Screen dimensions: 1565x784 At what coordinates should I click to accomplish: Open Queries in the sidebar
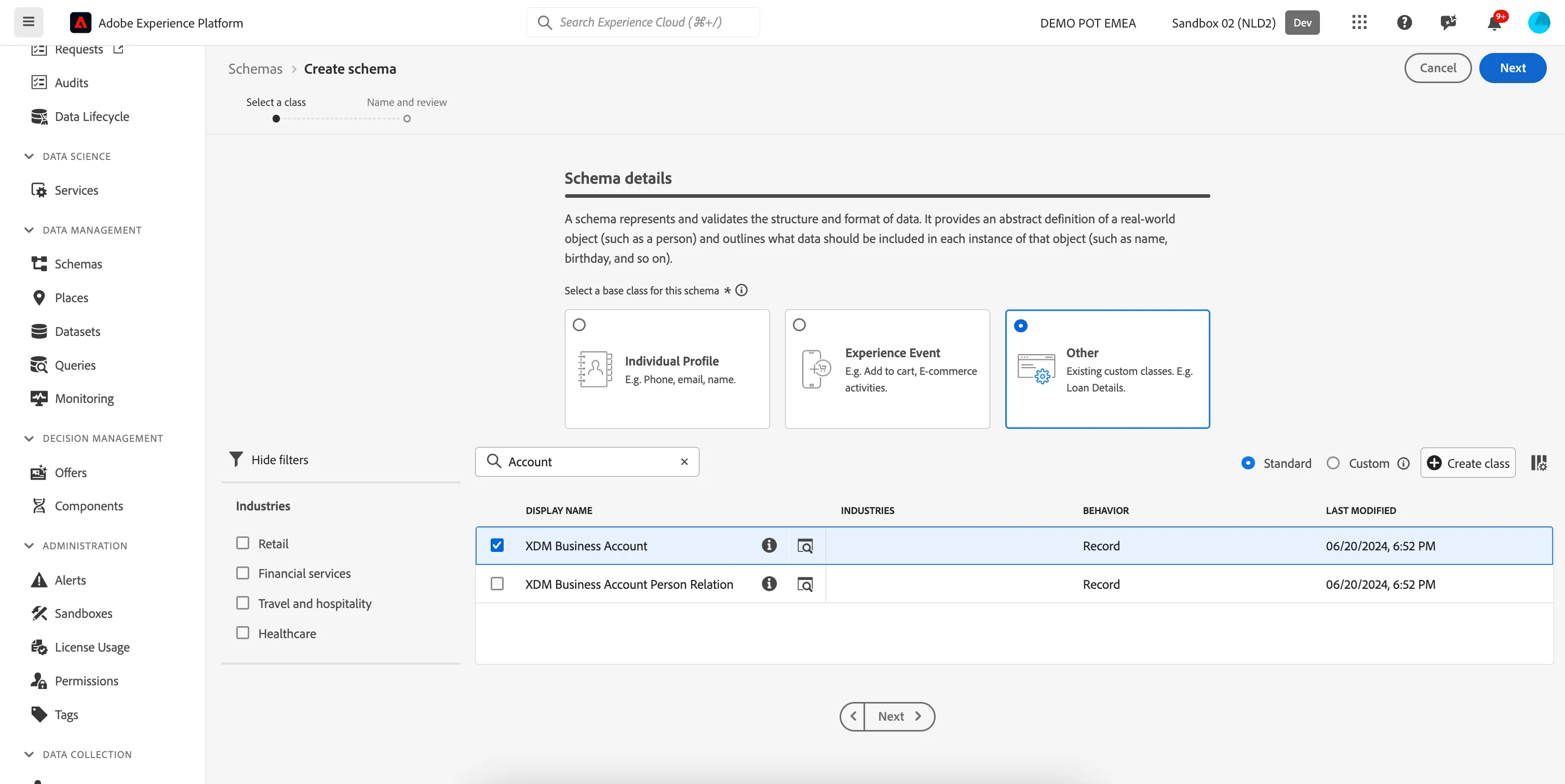pos(75,365)
